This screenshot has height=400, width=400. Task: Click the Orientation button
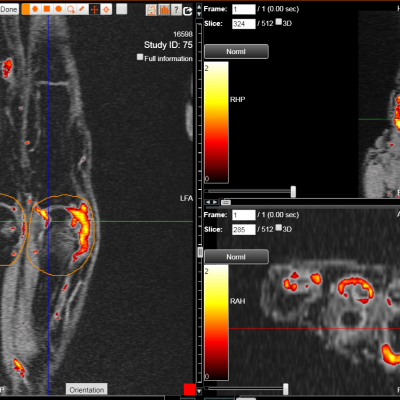(87, 390)
